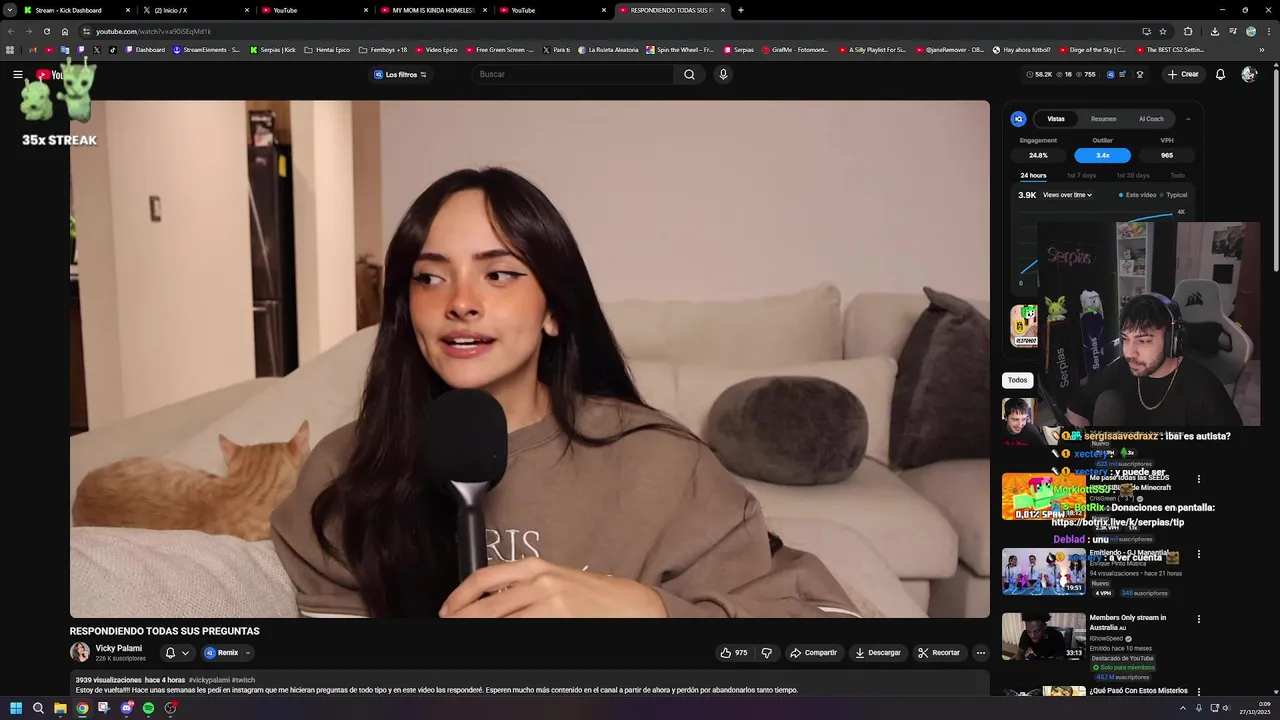Reload the page
The image size is (1280, 720).
tap(47, 31)
